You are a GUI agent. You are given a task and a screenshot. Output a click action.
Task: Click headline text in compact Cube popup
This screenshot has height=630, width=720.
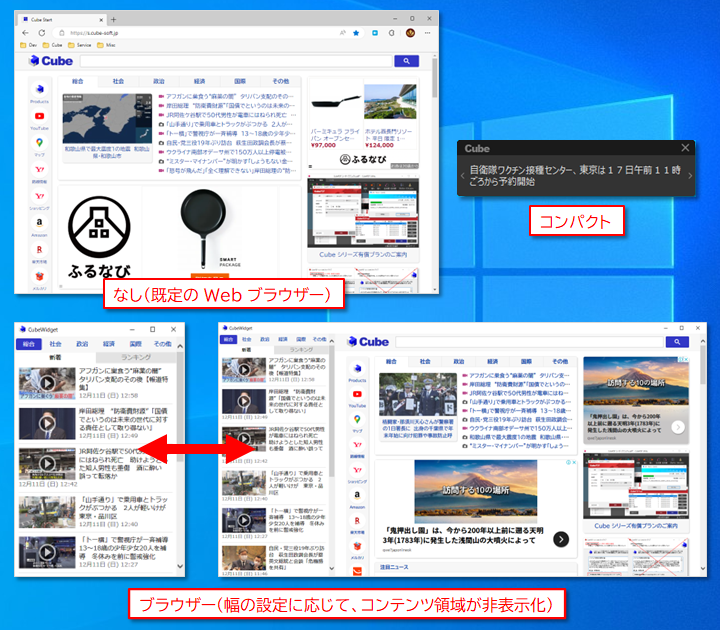click(x=575, y=175)
